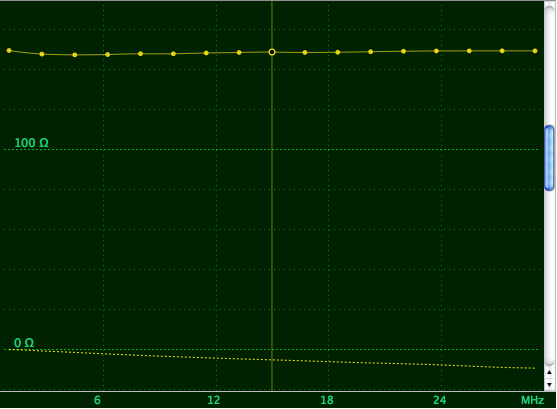
Task: Click the 0 Ω axis label
Action: coord(24,343)
